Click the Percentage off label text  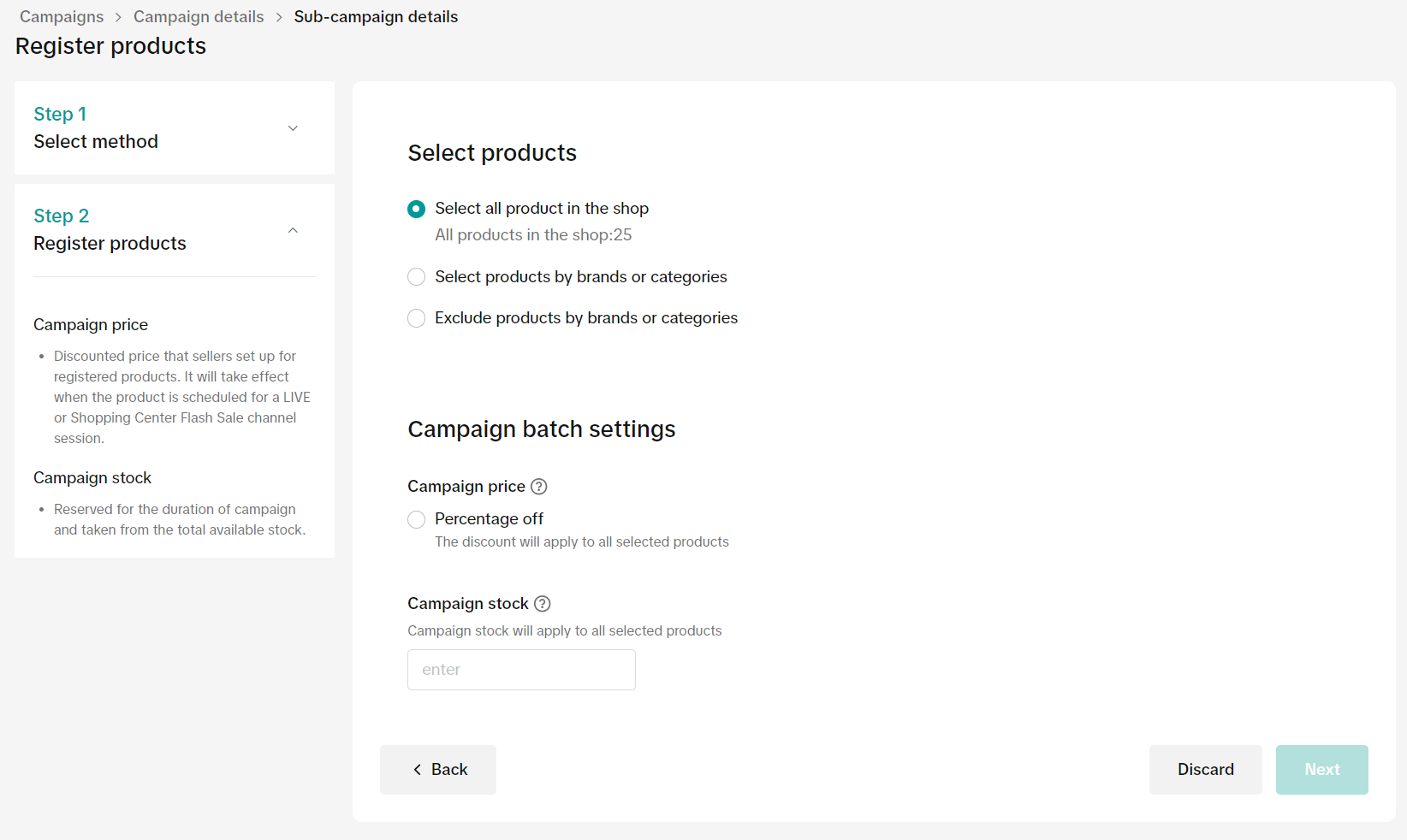[x=489, y=519]
